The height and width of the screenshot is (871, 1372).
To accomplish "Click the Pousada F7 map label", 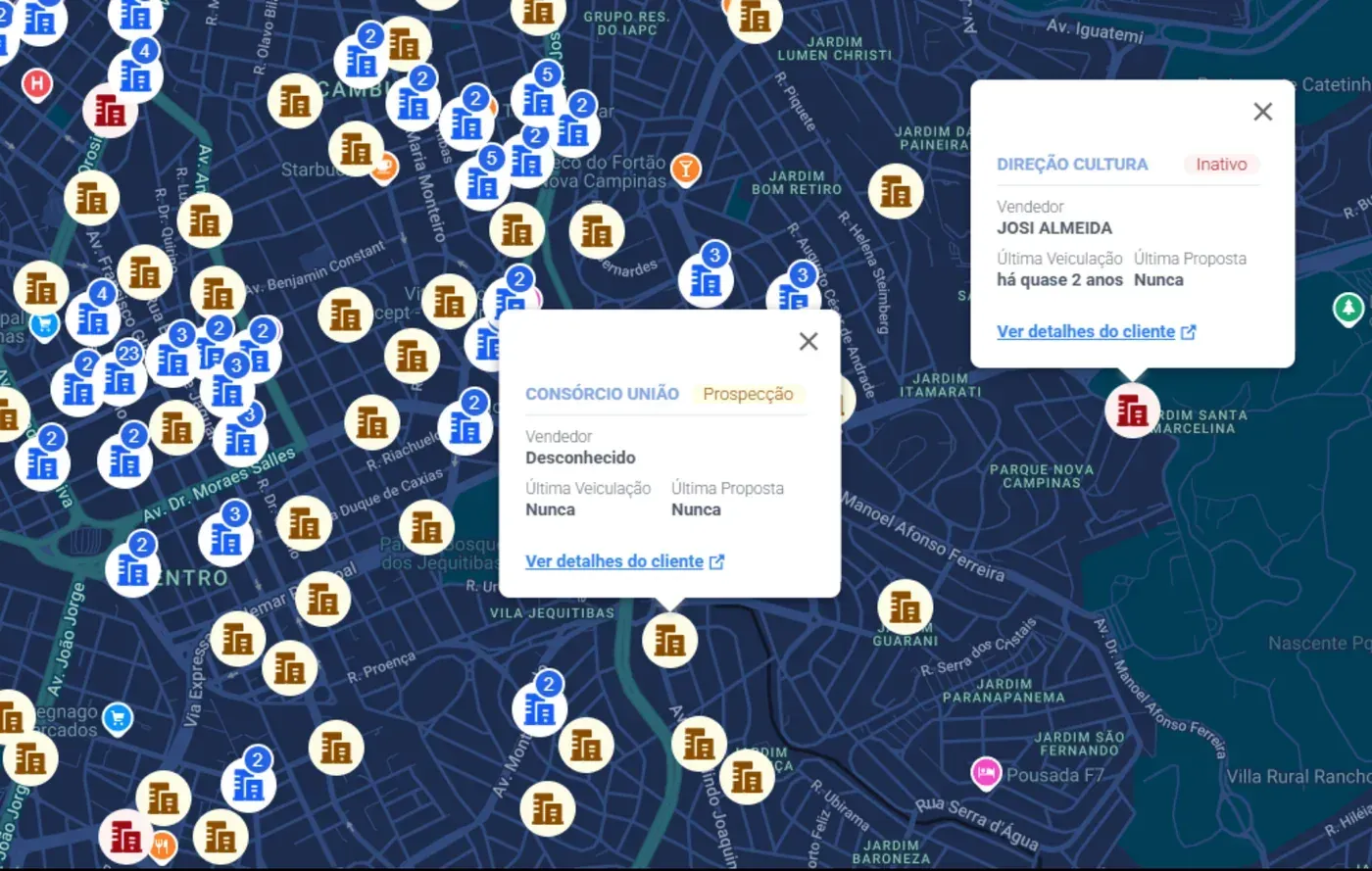I will pyautogui.click(x=1055, y=775).
